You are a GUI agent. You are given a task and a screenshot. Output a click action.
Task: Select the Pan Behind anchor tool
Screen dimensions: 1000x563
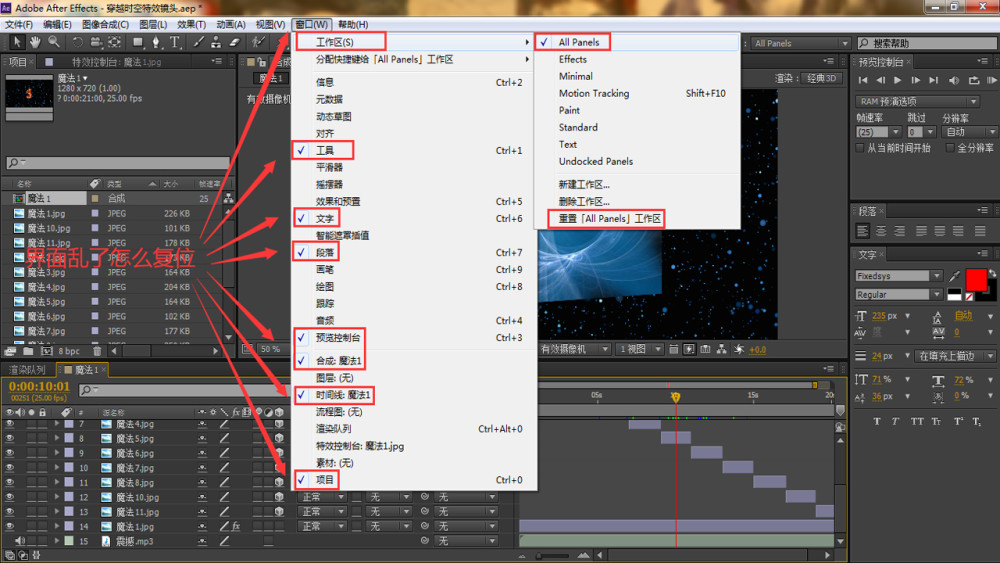pos(114,42)
